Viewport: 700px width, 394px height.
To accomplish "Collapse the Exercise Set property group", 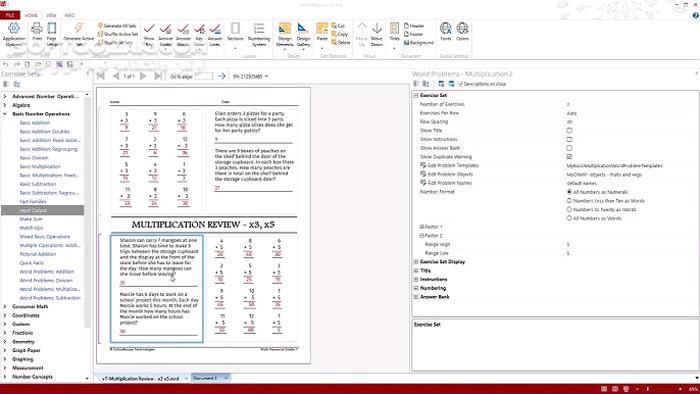I will click(416, 95).
